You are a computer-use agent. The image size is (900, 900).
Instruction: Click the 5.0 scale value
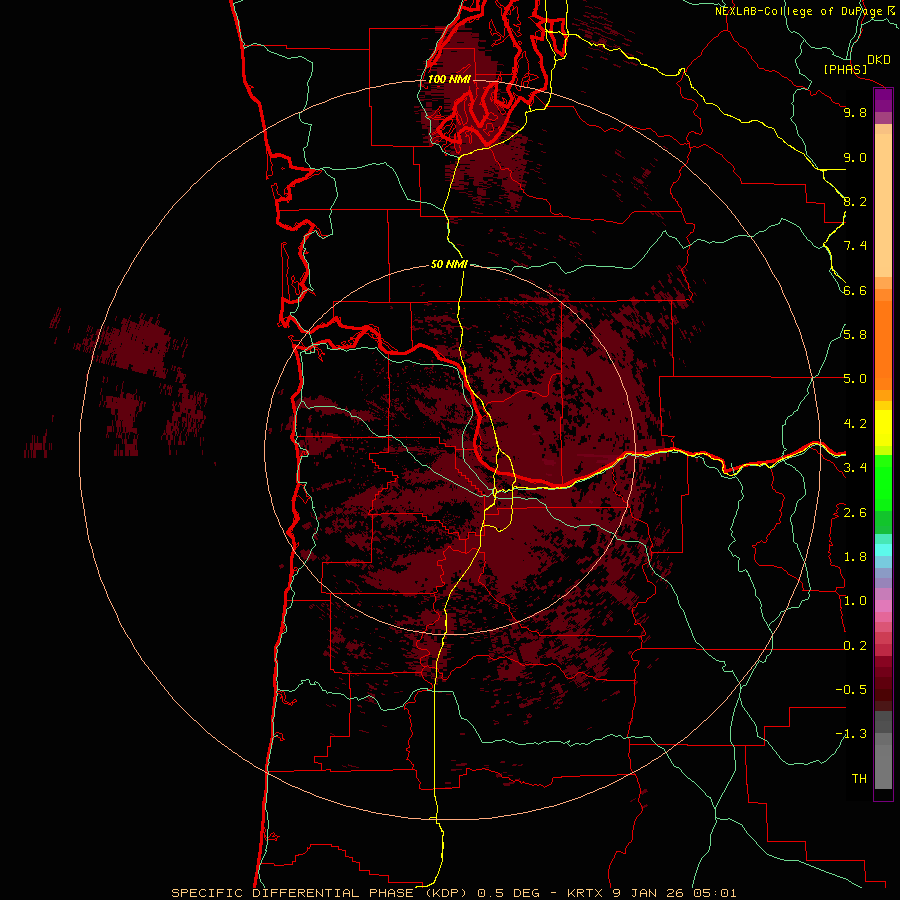tap(855, 379)
